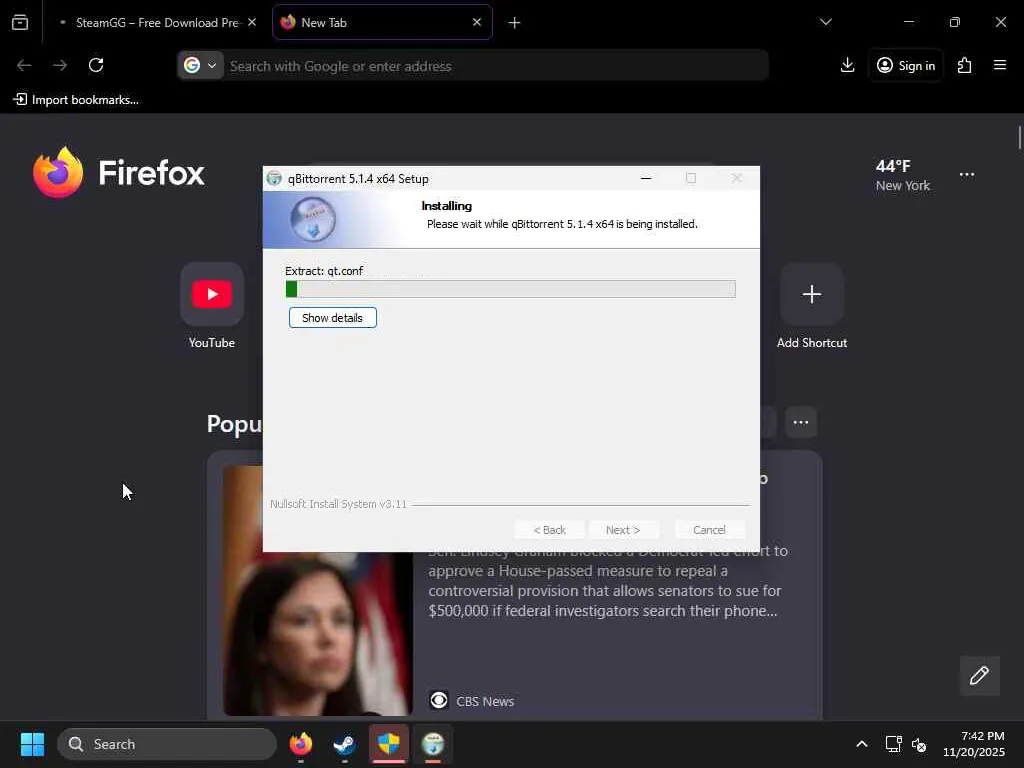
Task: Open a new browser tab
Action: [515, 23]
